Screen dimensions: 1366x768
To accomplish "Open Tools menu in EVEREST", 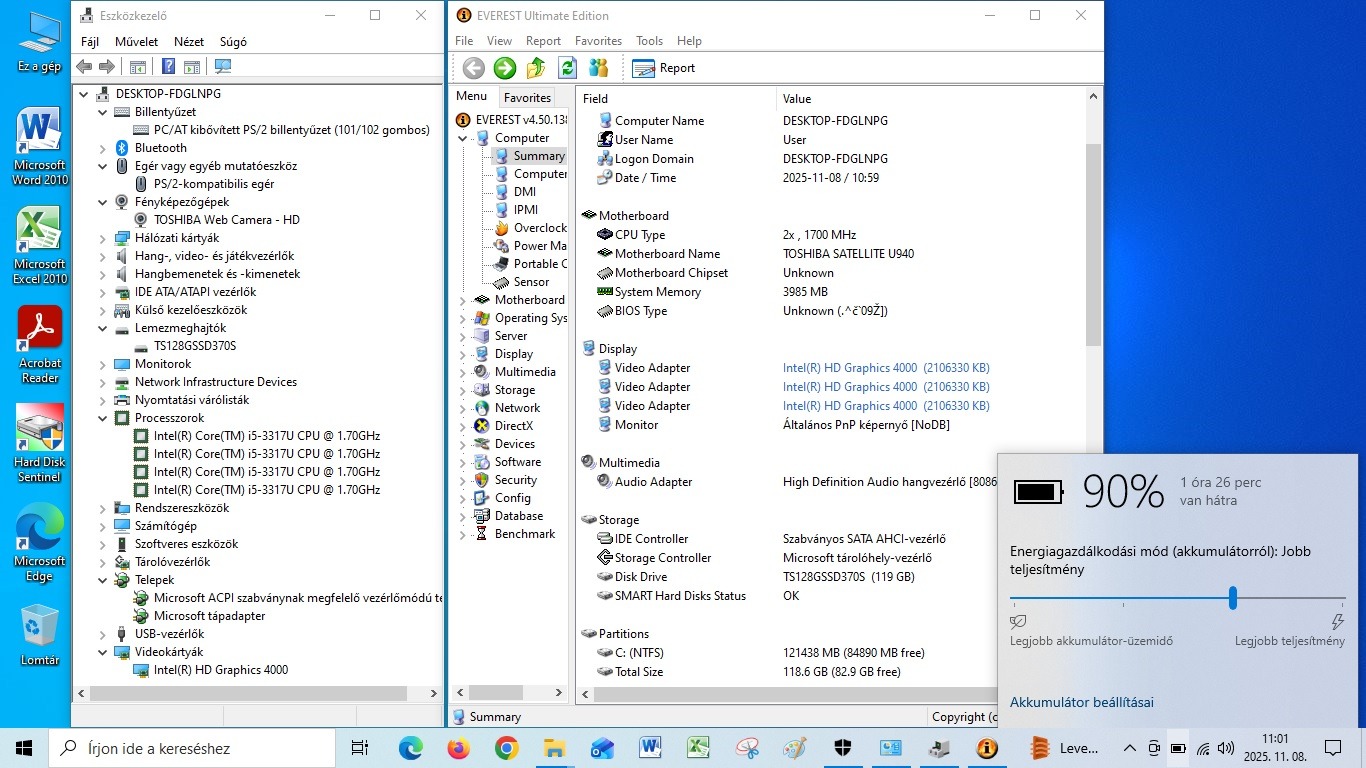I will point(650,41).
